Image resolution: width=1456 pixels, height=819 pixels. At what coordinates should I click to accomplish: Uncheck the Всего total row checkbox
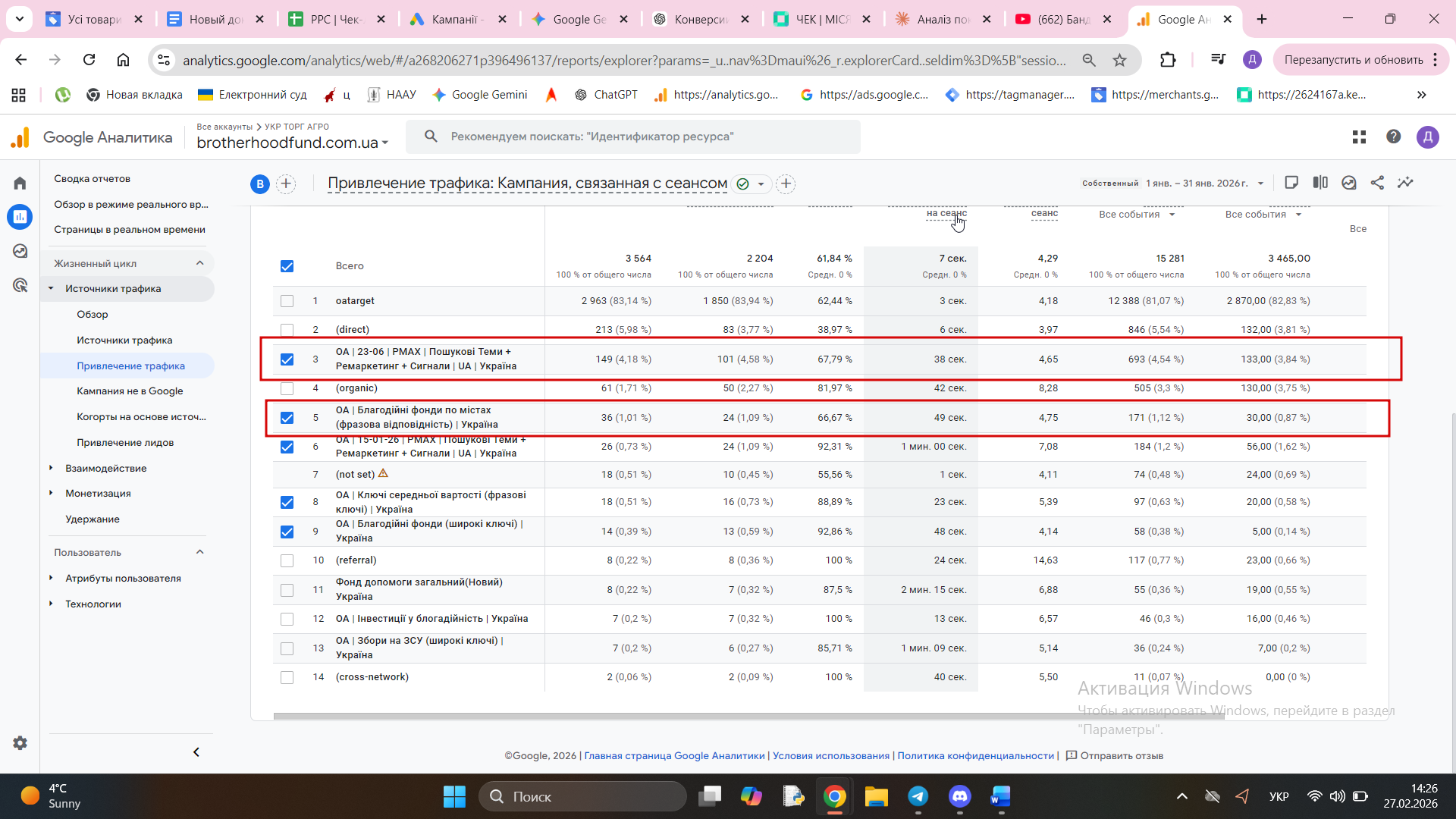[x=287, y=266]
